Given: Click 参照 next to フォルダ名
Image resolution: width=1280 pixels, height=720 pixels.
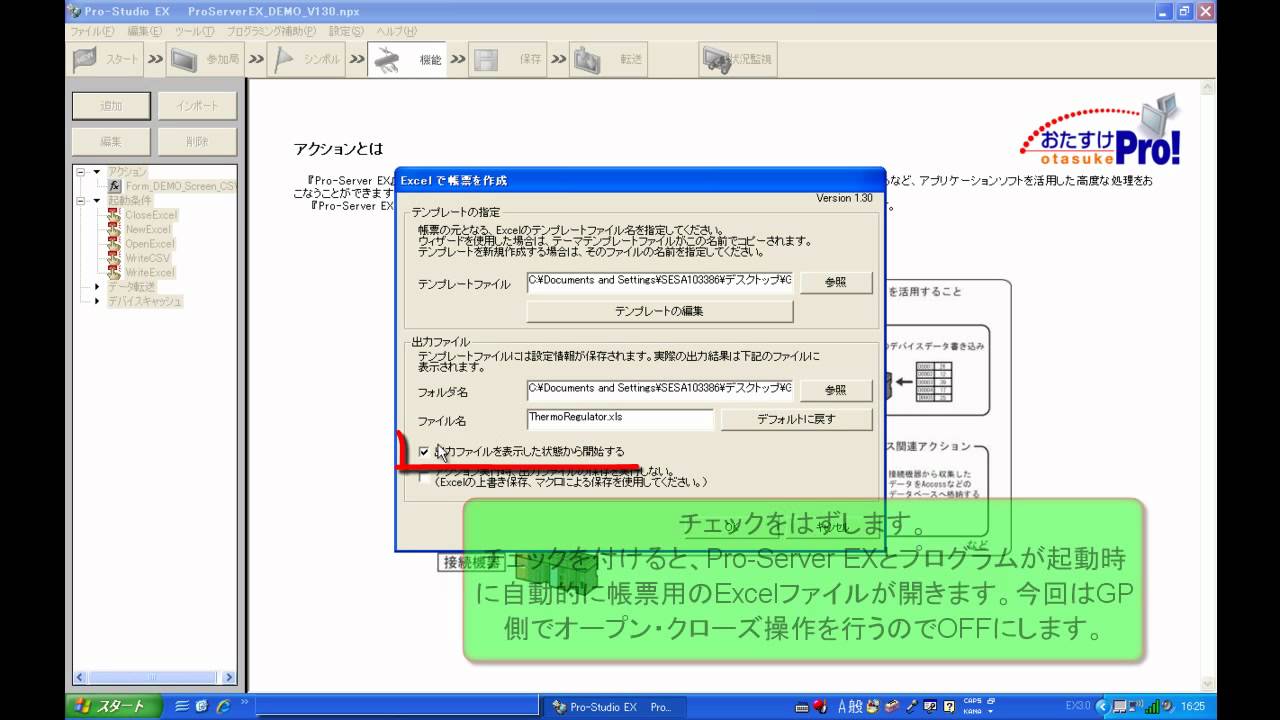Looking at the screenshot, I should coord(835,390).
